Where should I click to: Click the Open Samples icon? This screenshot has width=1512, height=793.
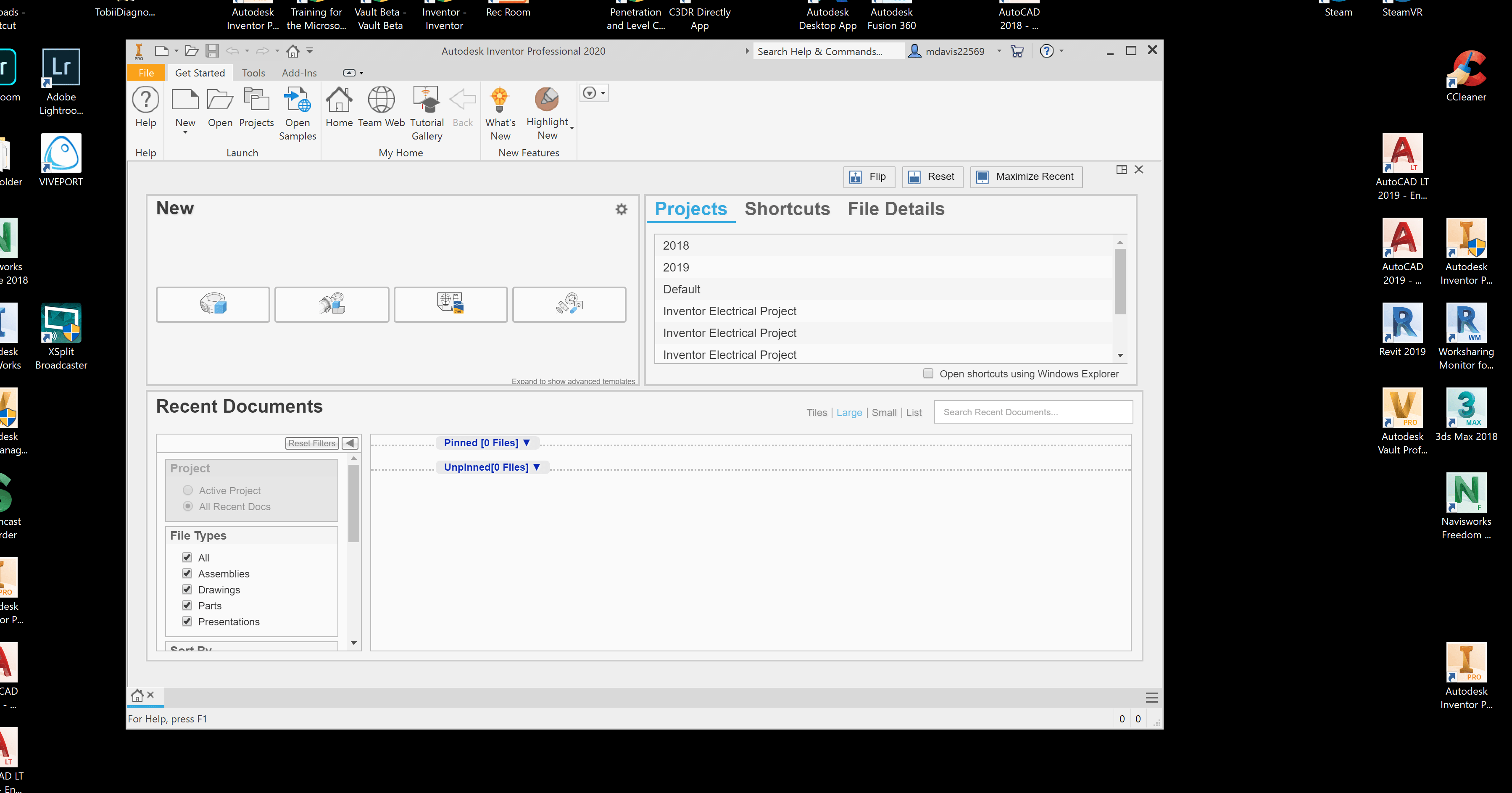(297, 101)
